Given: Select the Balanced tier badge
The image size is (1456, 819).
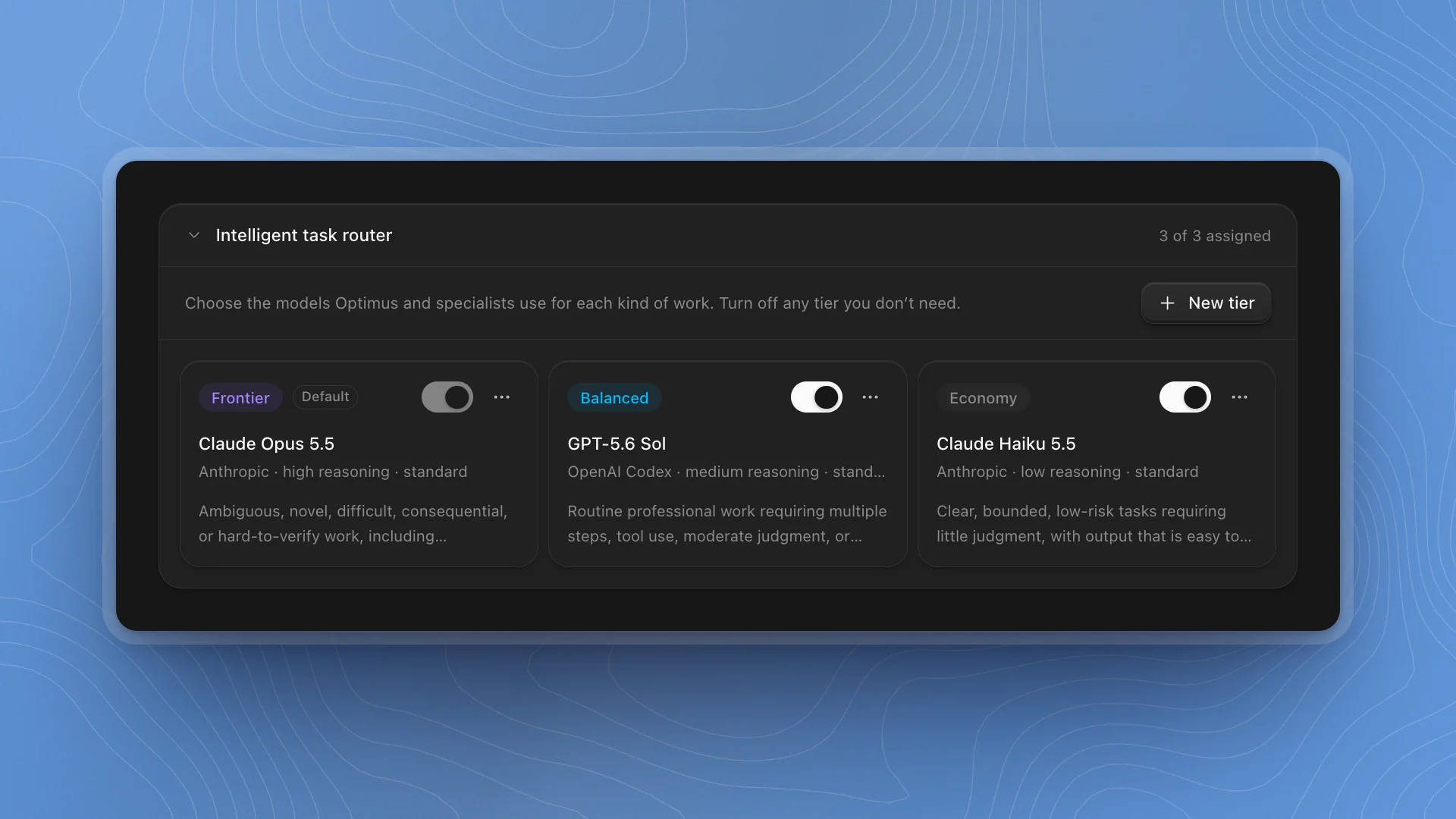Looking at the screenshot, I should tap(614, 397).
